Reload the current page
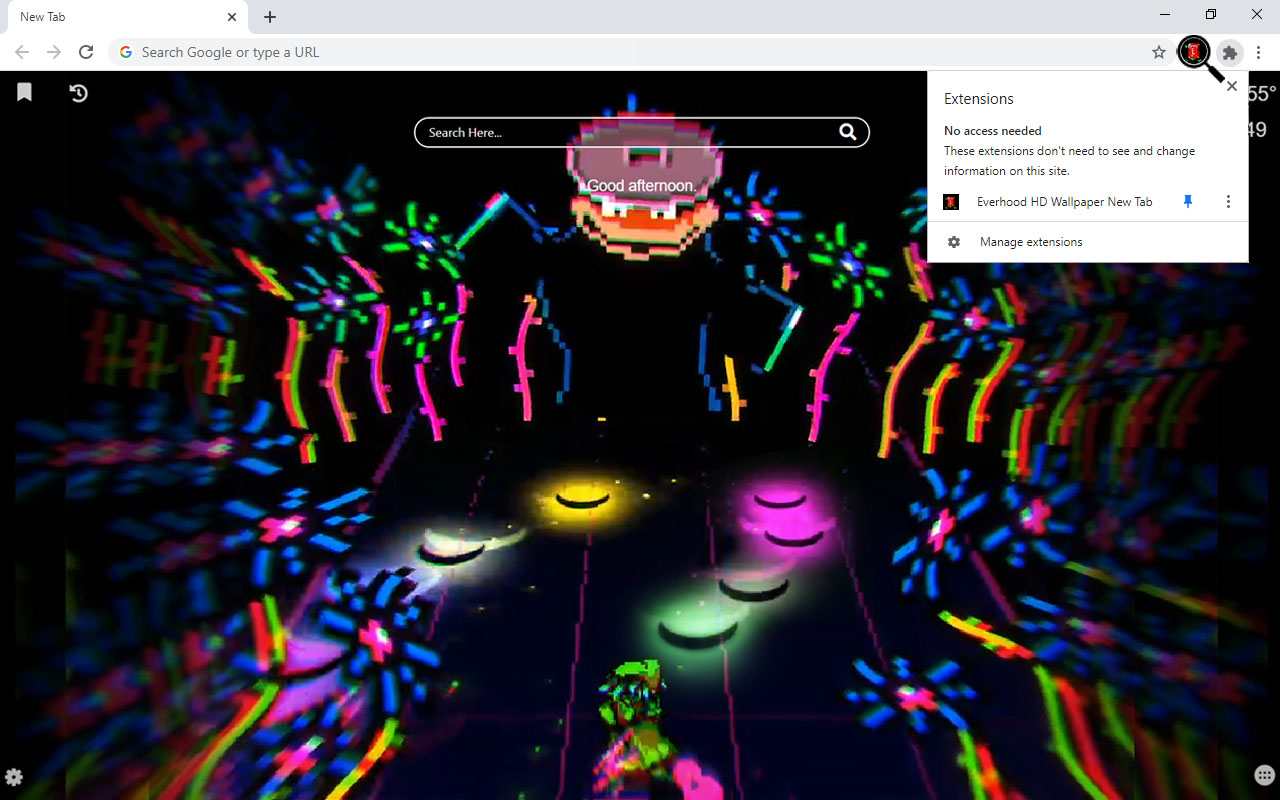Image resolution: width=1280 pixels, height=800 pixels. [86, 52]
